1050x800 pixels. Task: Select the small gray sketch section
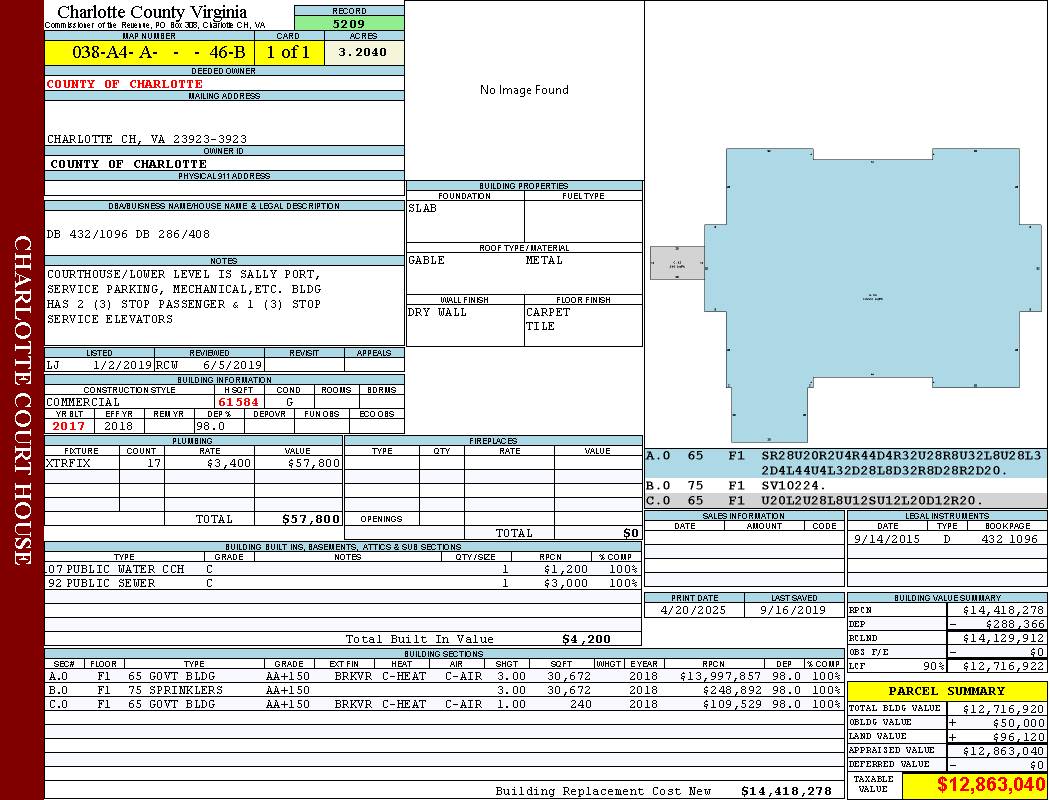tap(677, 262)
